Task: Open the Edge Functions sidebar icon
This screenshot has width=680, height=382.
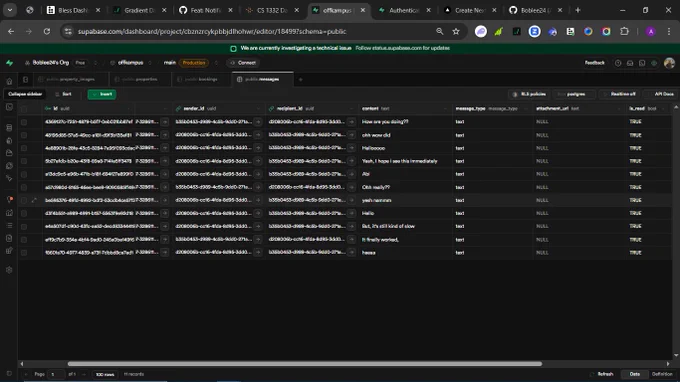Action: (9, 166)
